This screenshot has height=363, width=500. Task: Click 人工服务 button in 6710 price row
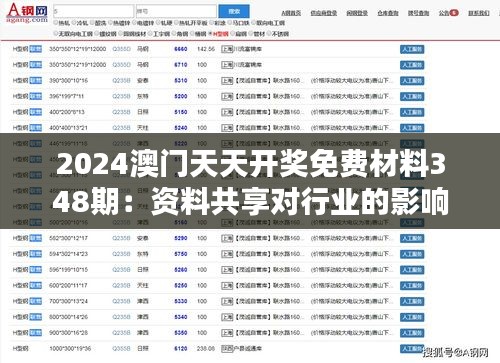[x=412, y=65]
